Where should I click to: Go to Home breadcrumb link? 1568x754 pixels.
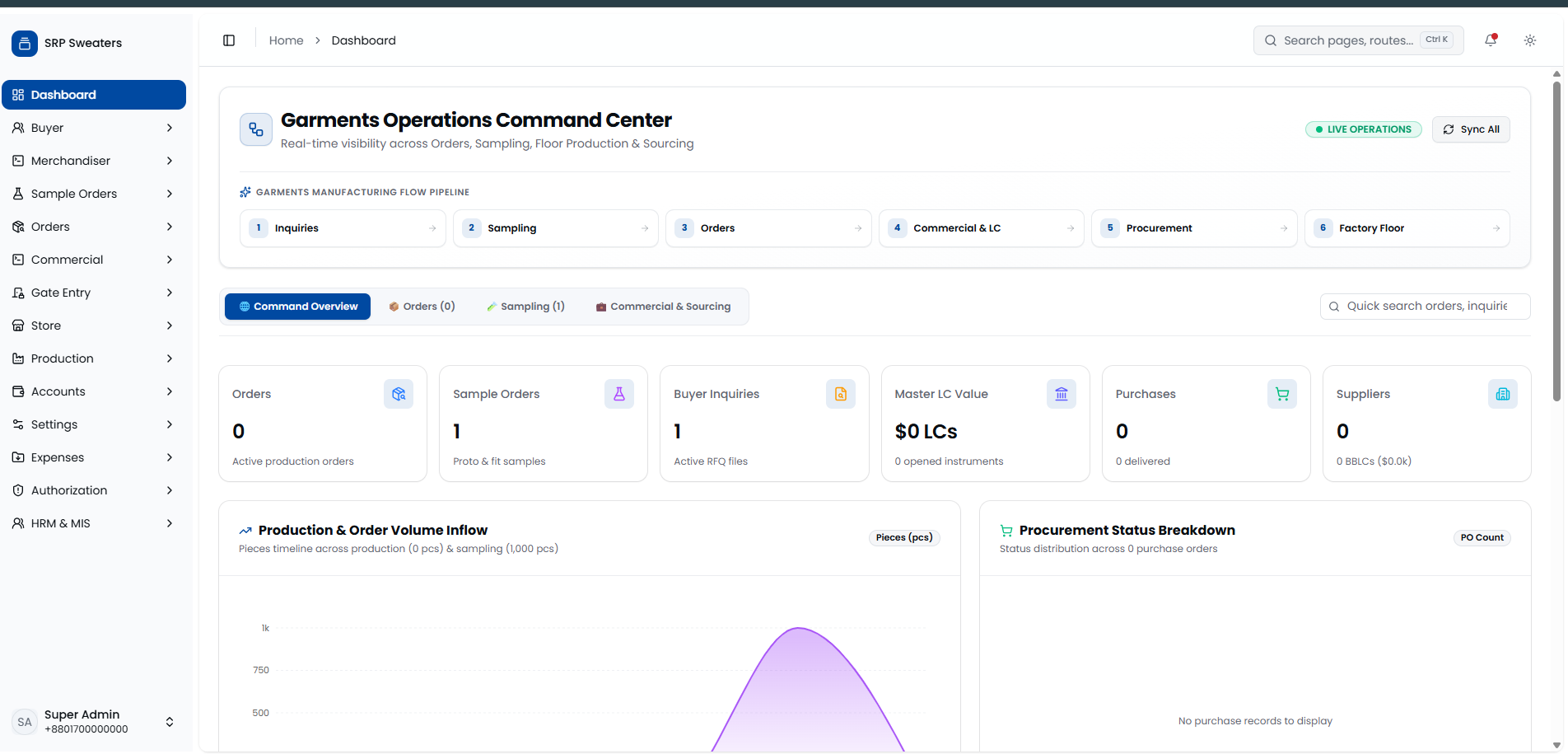point(286,40)
